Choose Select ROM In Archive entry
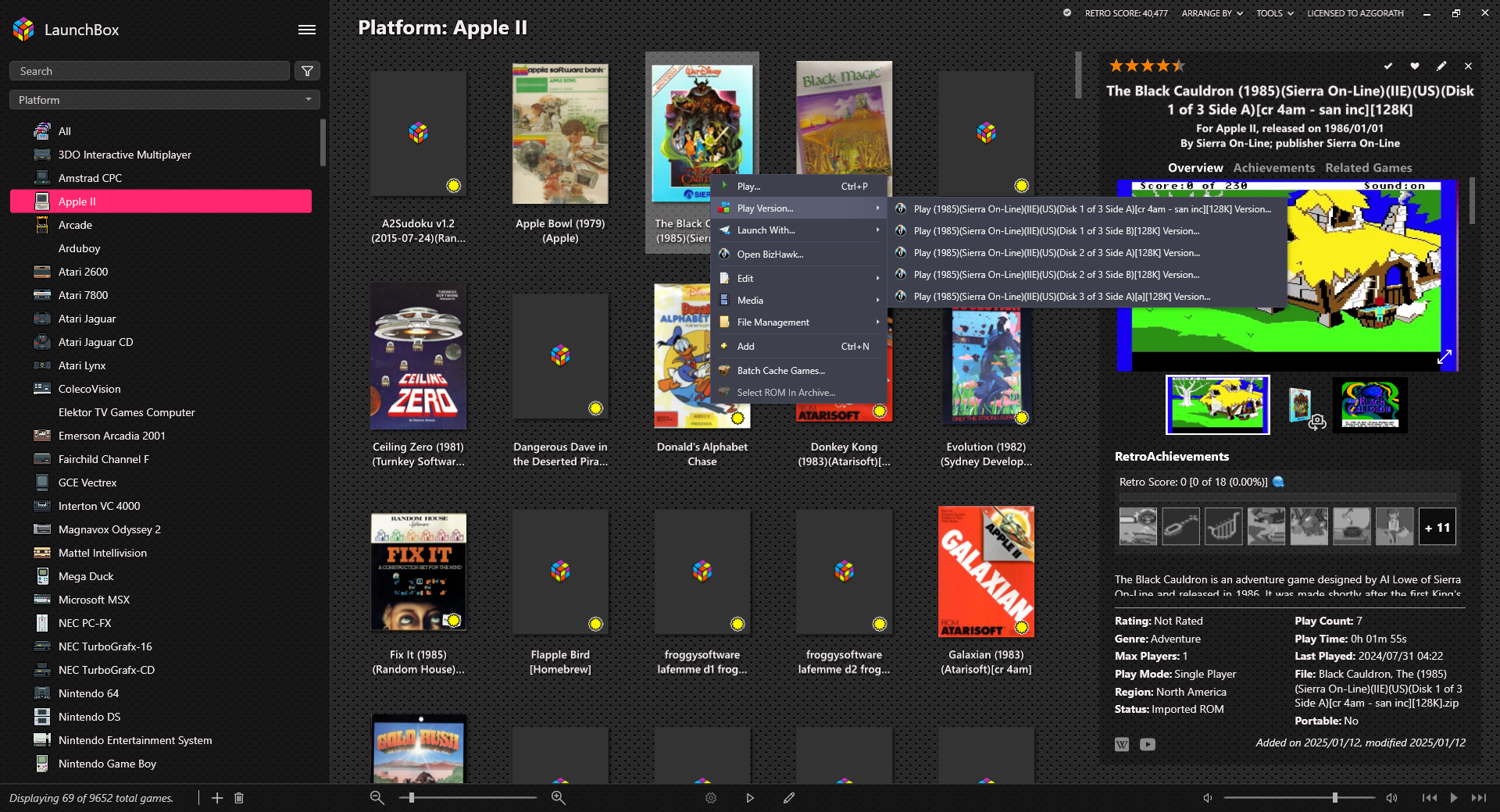The width and height of the screenshot is (1500, 812). pos(799,393)
